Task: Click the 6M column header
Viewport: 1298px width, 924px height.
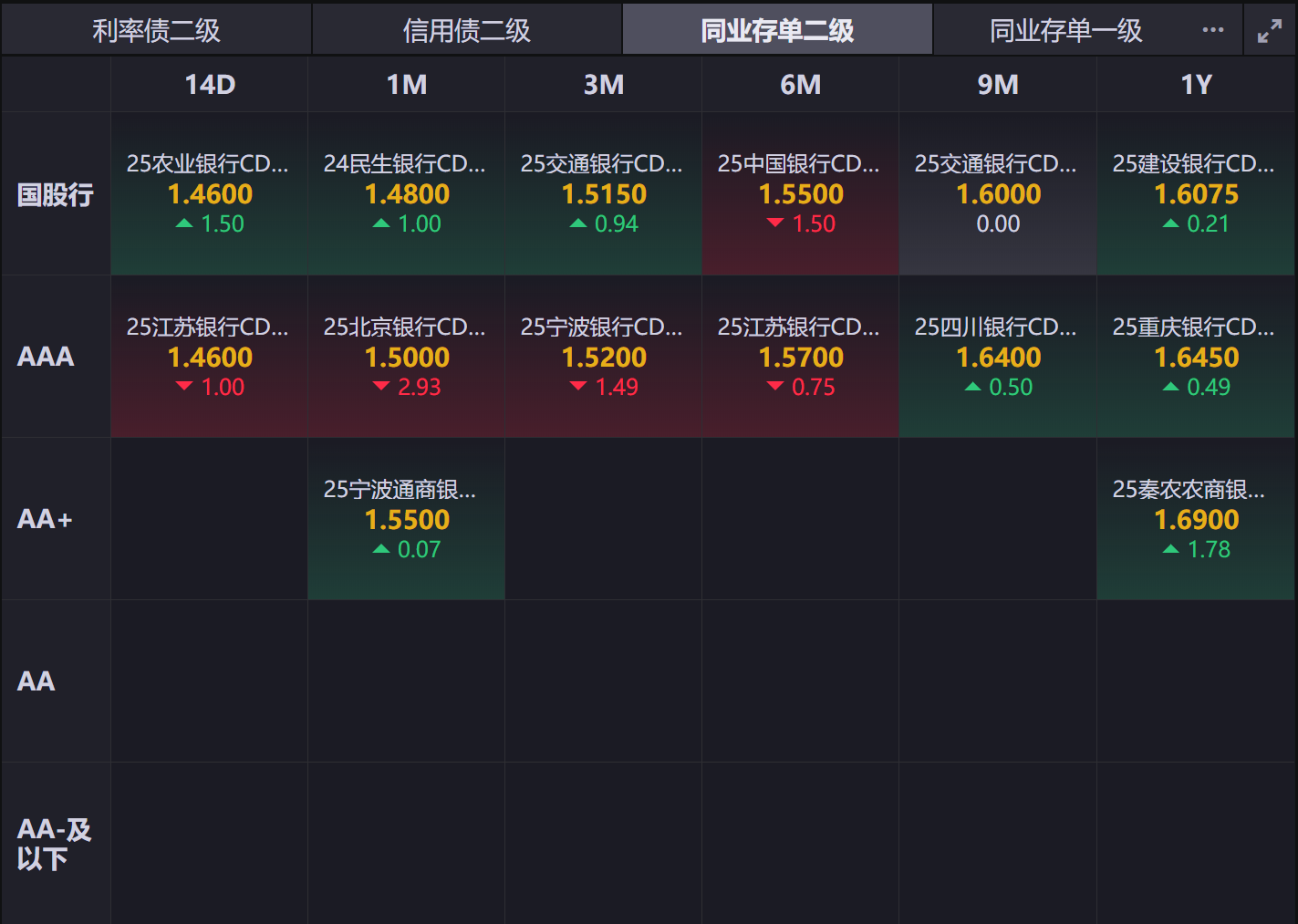Action: click(801, 85)
